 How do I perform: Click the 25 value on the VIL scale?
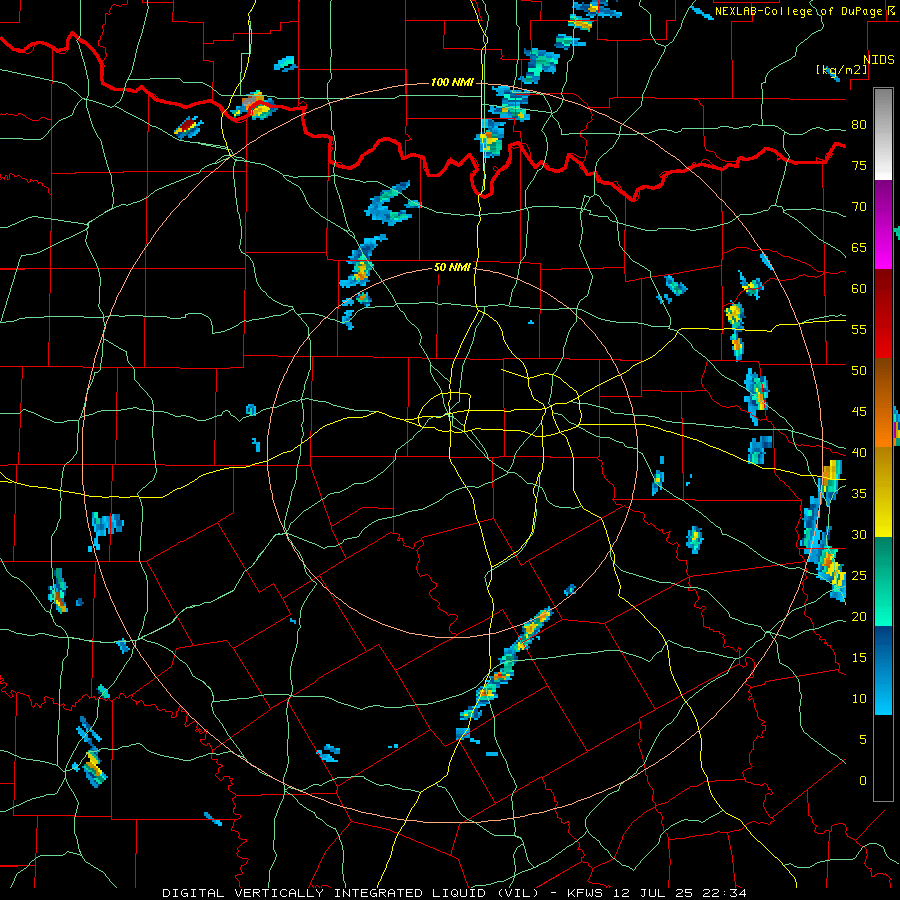click(x=859, y=575)
